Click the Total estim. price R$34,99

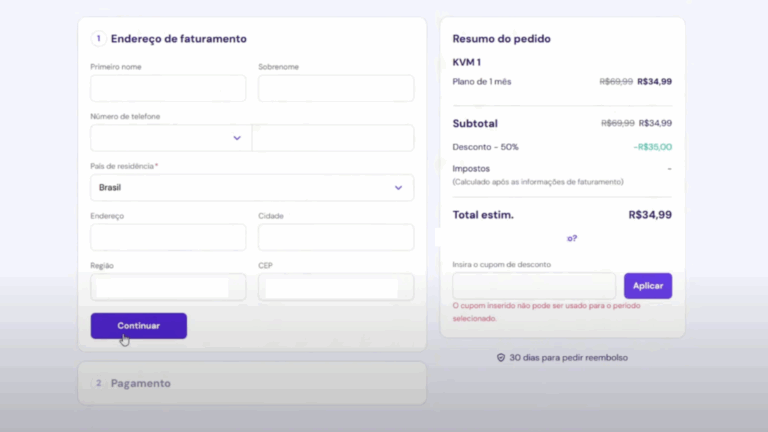click(x=650, y=215)
